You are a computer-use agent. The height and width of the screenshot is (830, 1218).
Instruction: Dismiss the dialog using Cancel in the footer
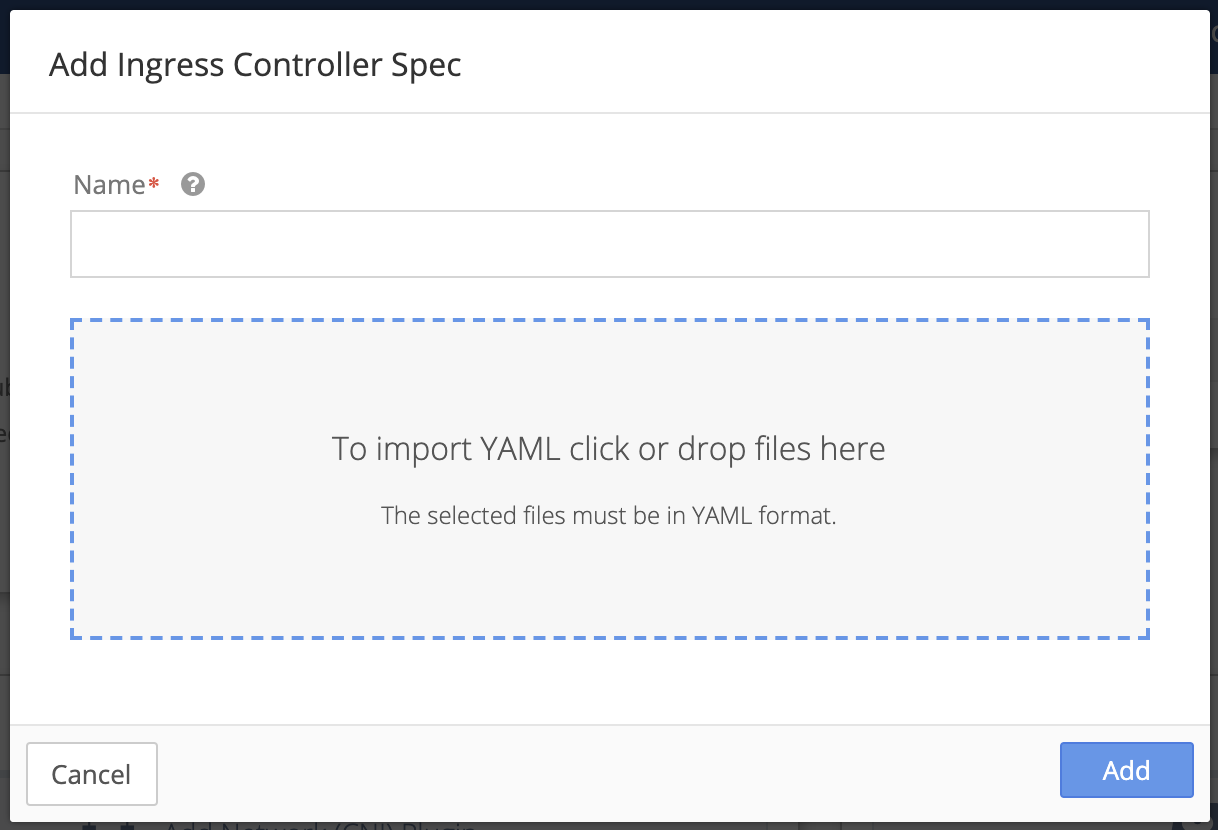(92, 774)
